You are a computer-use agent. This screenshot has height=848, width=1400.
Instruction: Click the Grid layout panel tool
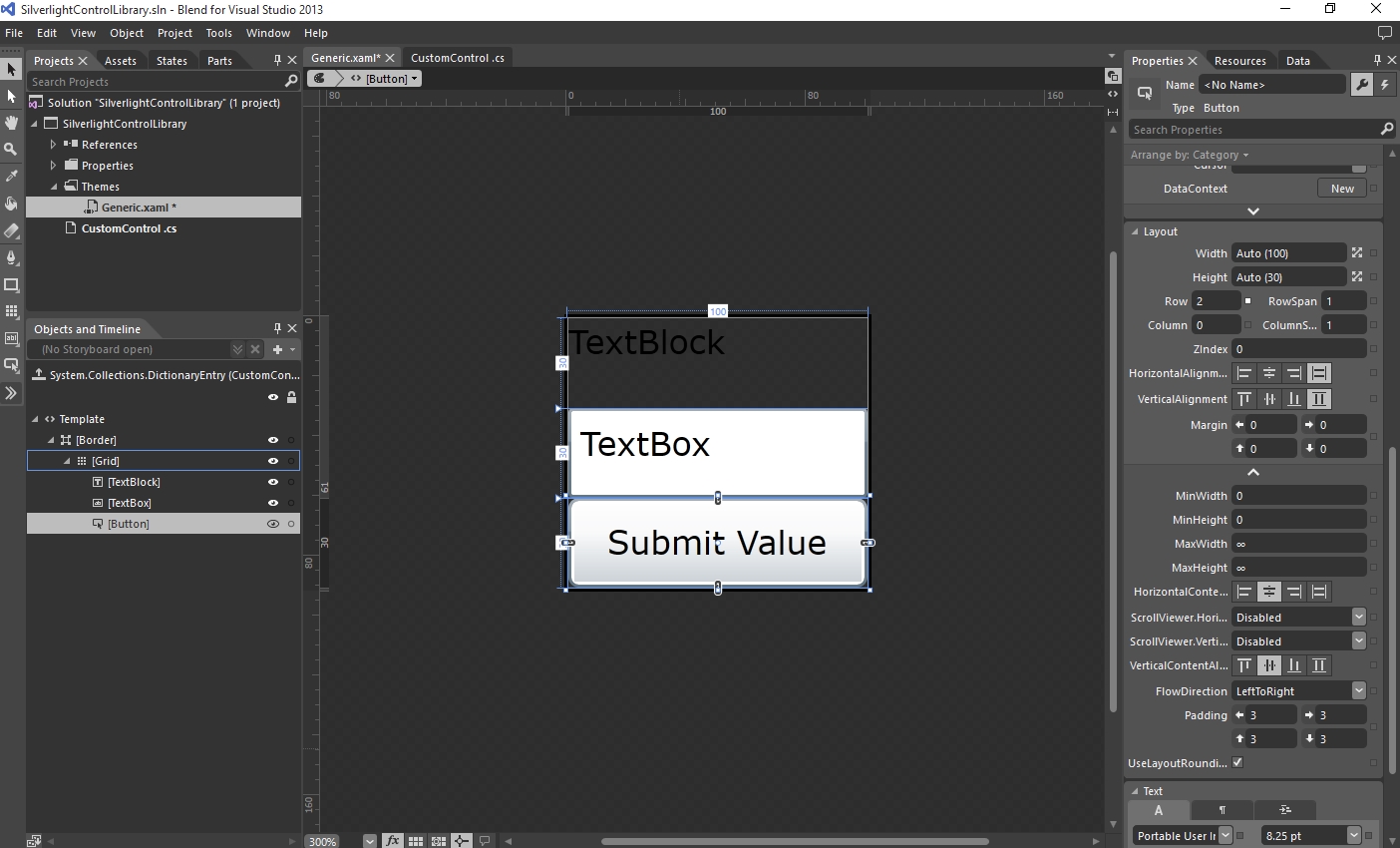point(11,311)
